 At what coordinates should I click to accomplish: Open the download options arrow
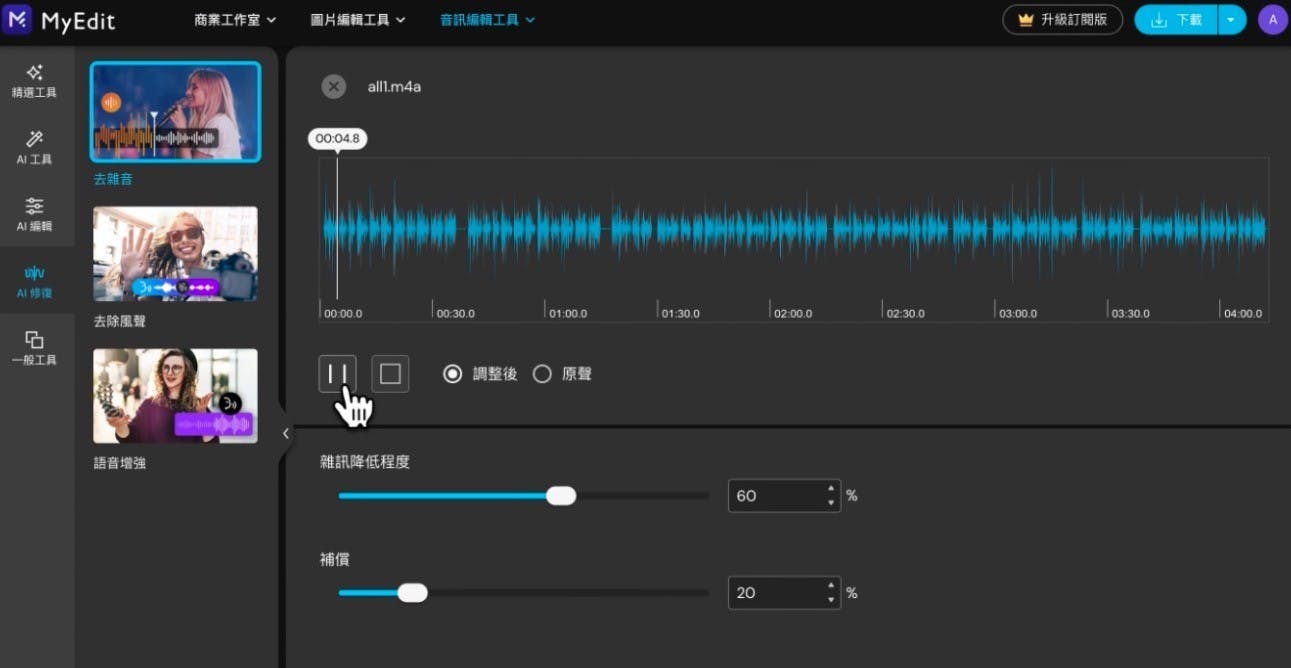(1231, 20)
